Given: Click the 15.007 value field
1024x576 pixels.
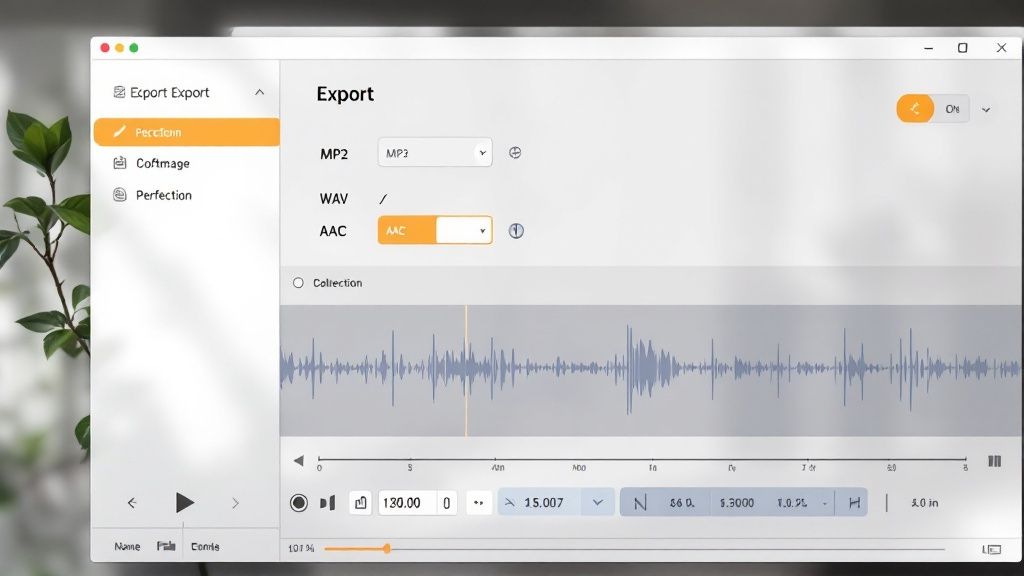Looking at the screenshot, I should tap(541, 503).
